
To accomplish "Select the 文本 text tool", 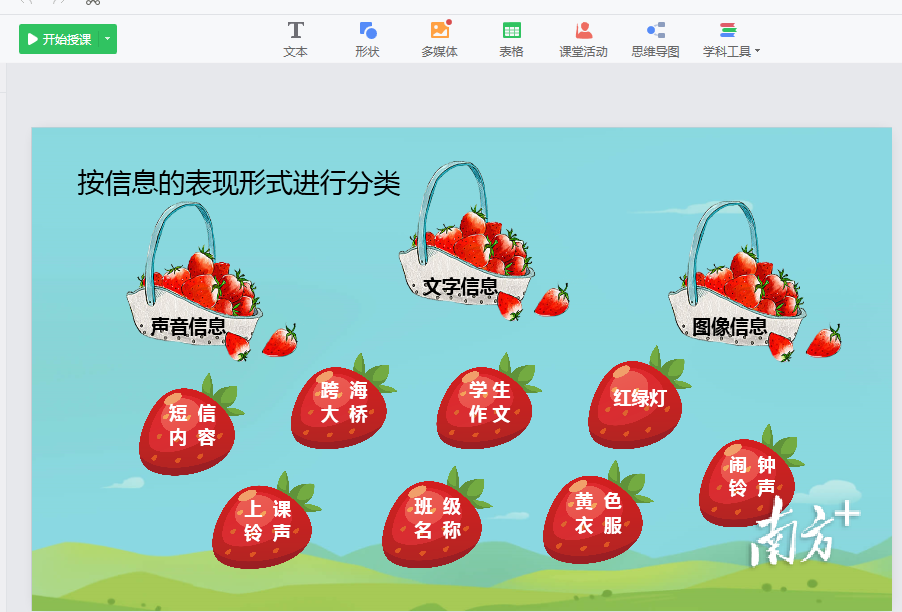I will (296, 39).
